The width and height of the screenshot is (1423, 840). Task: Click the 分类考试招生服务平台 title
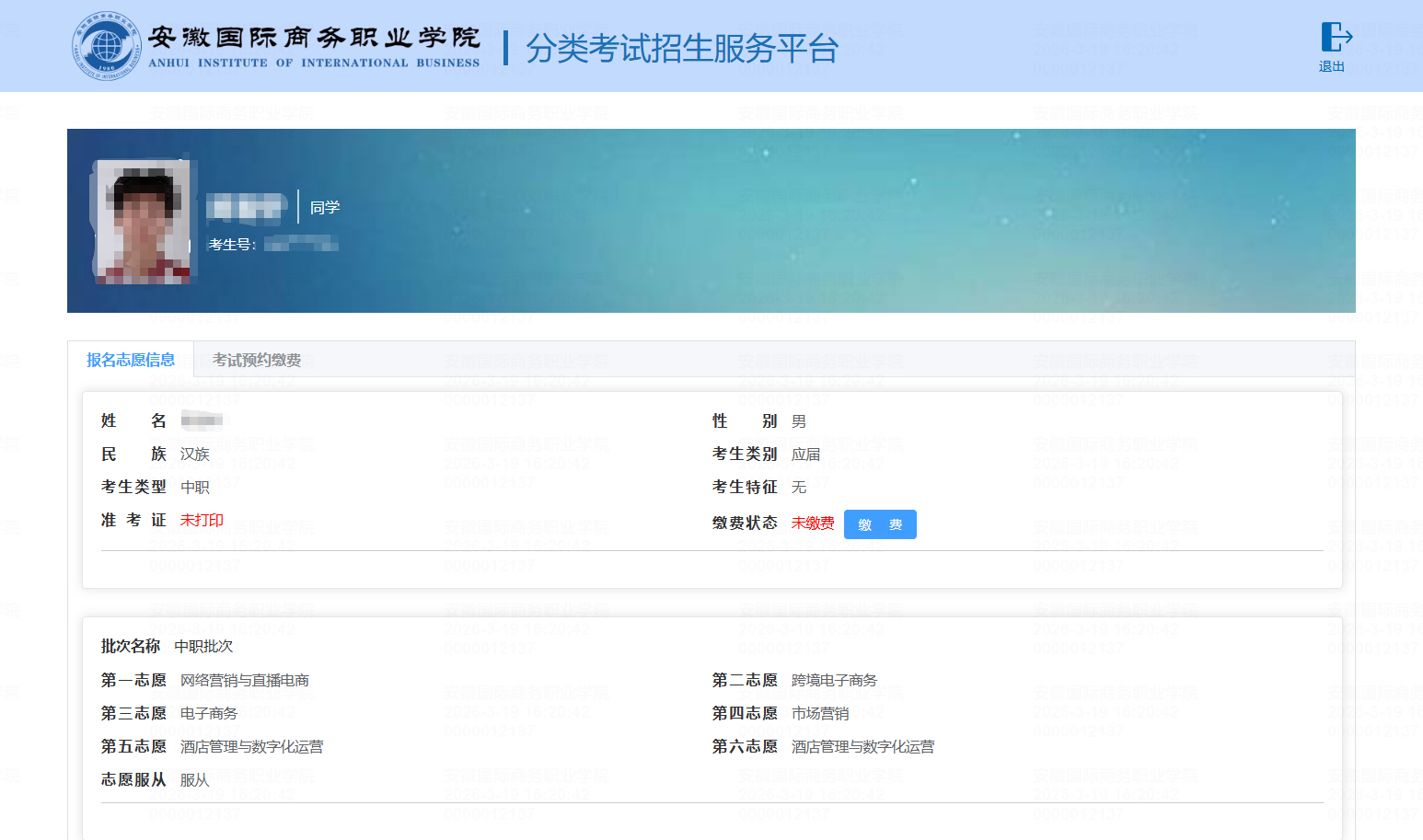pyautogui.click(x=682, y=48)
